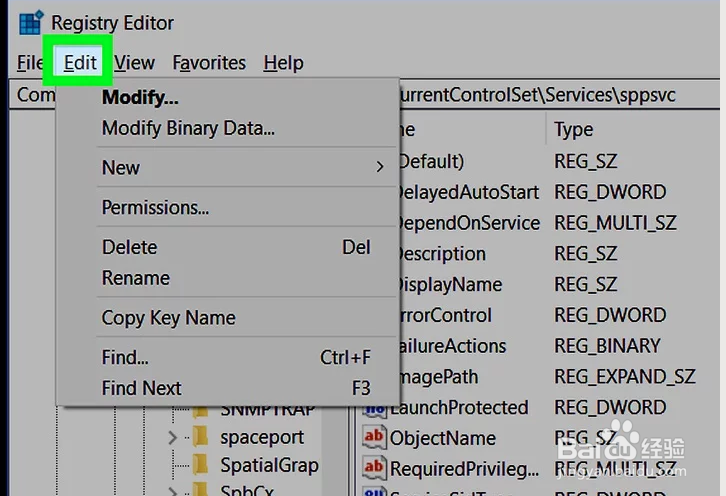Expand the spaceport tree key
The height and width of the screenshot is (496, 726).
click(x=173, y=437)
